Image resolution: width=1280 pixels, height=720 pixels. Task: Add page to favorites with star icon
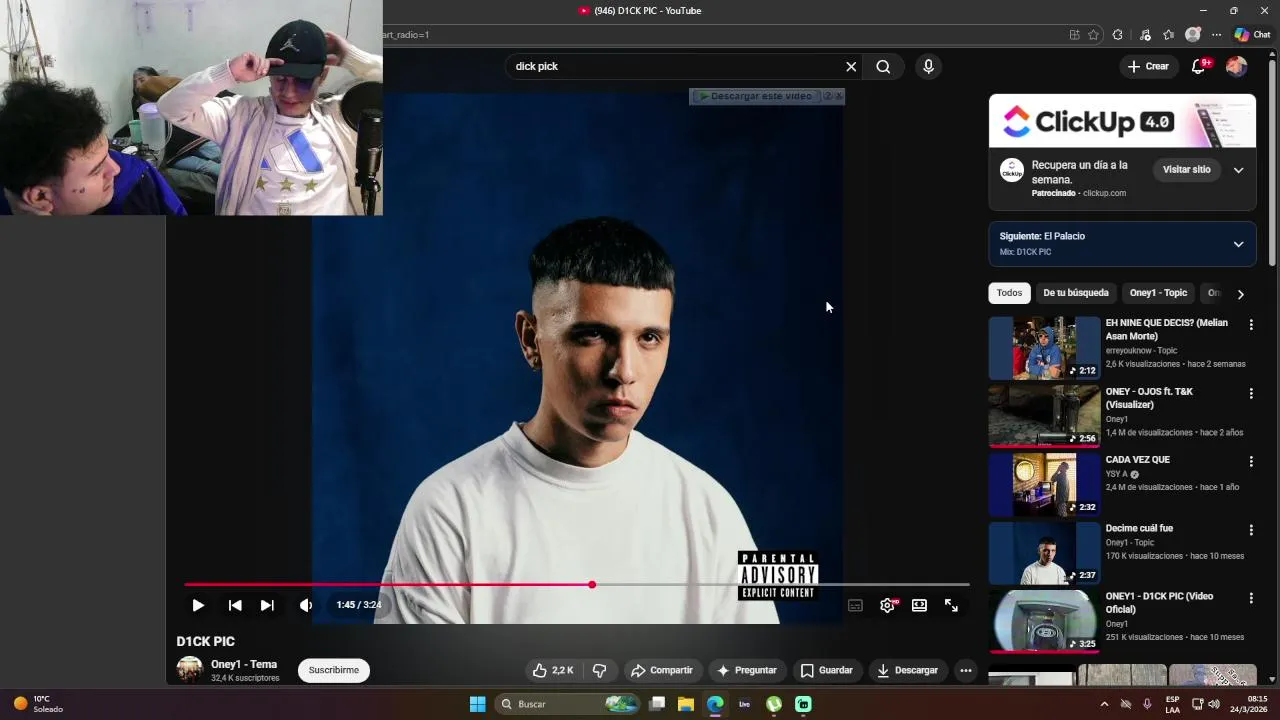[x=1093, y=34]
